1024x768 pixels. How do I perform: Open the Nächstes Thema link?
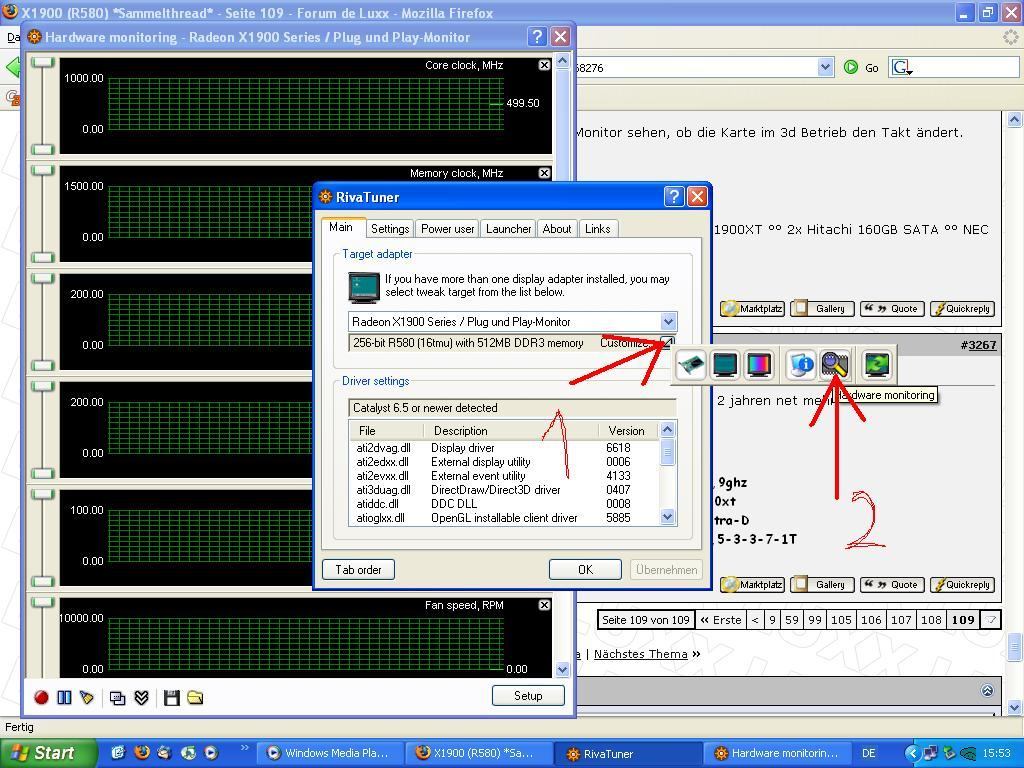(x=641, y=654)
